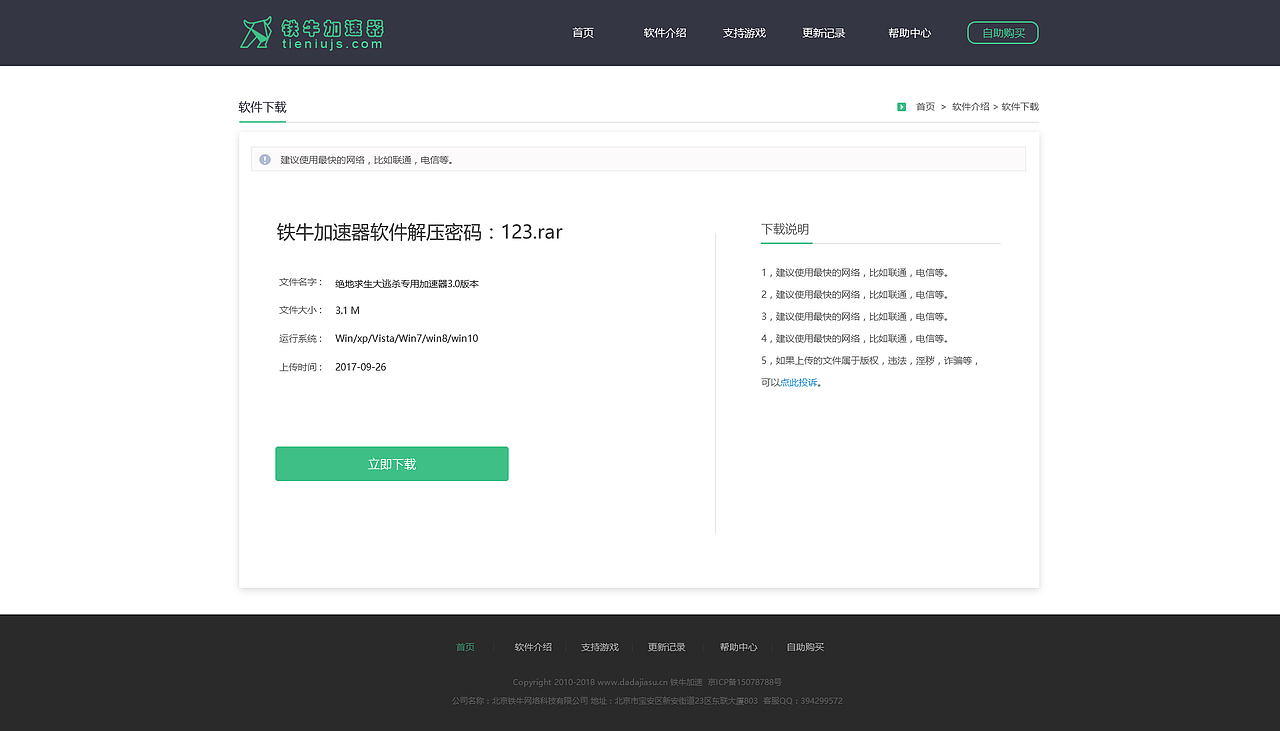The height and width of the screenshot is (731, 1280).
Task: Click 软件介绍 in the breadcrumb trail
Action: (969, 106)
